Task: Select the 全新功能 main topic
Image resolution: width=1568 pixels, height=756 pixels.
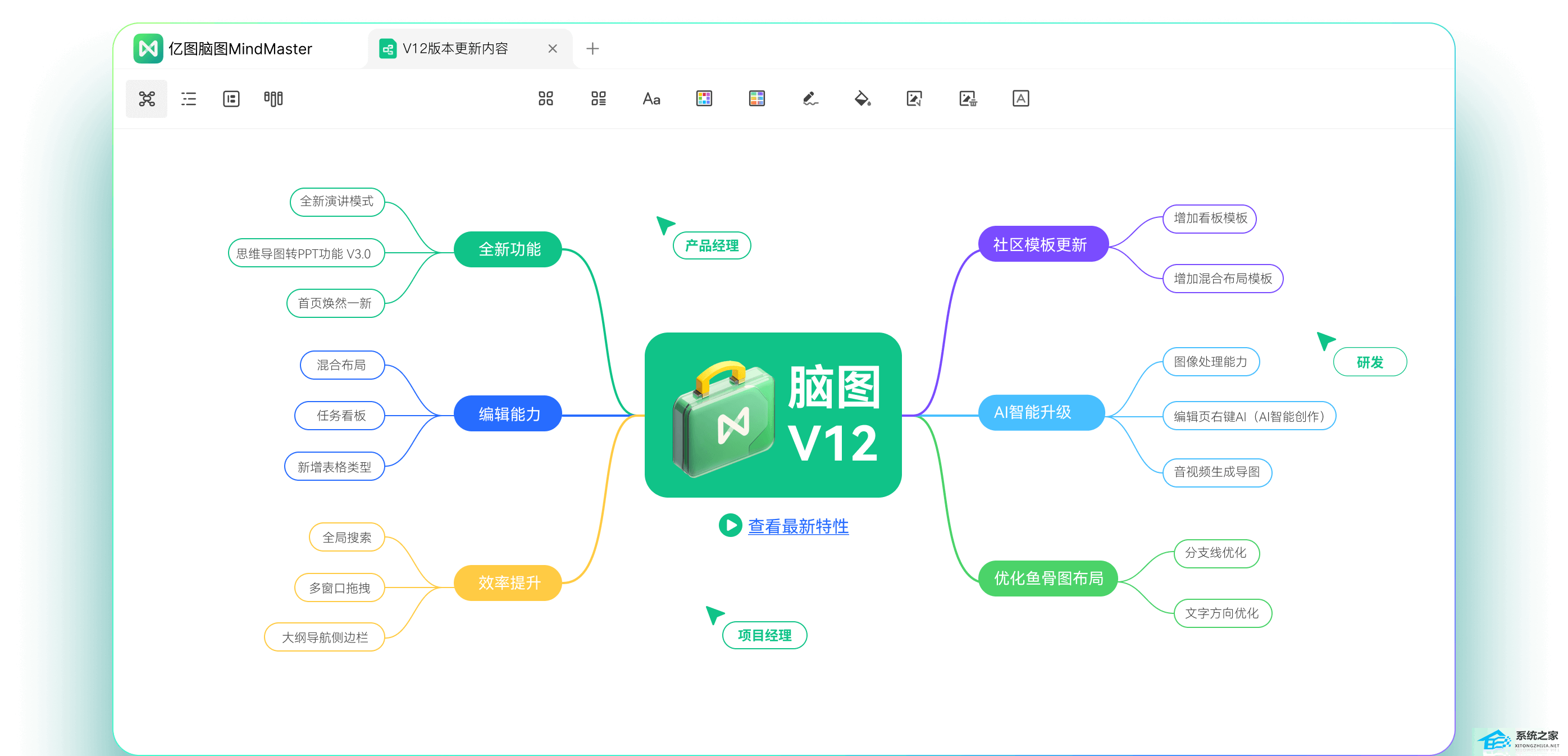Action: click(509, 249)
